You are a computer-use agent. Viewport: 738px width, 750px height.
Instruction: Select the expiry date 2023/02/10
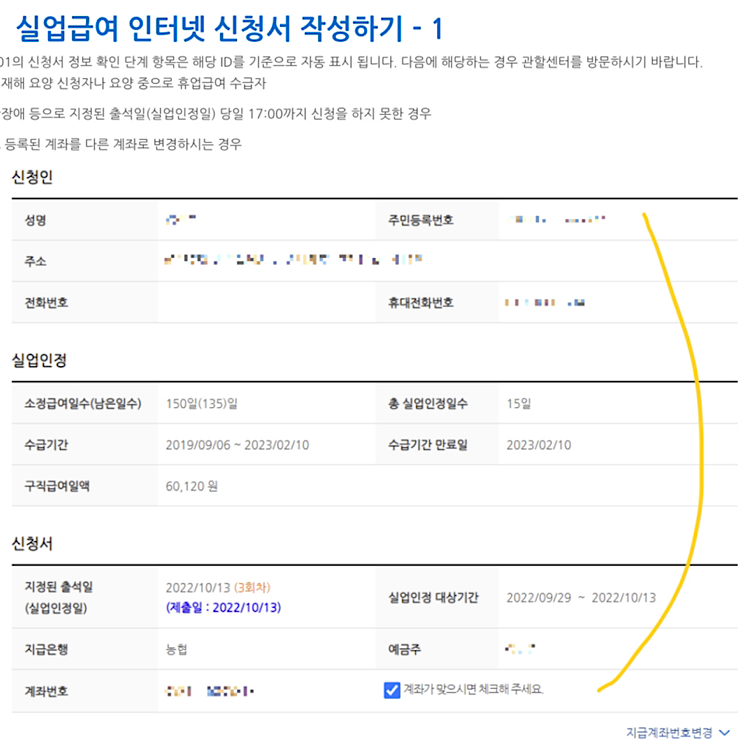coord(539,445)
